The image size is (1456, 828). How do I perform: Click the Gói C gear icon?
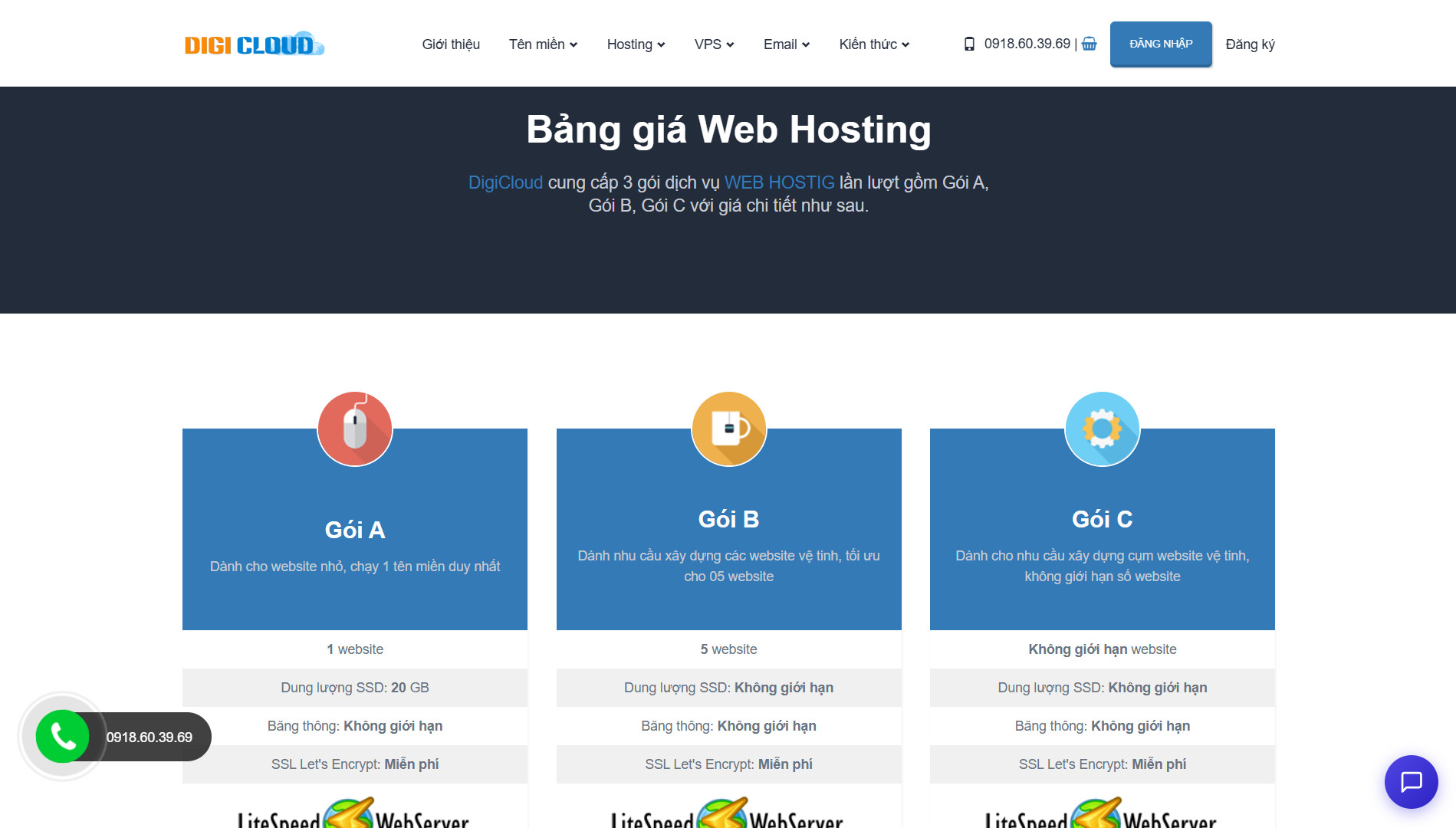click(1103, 429)
